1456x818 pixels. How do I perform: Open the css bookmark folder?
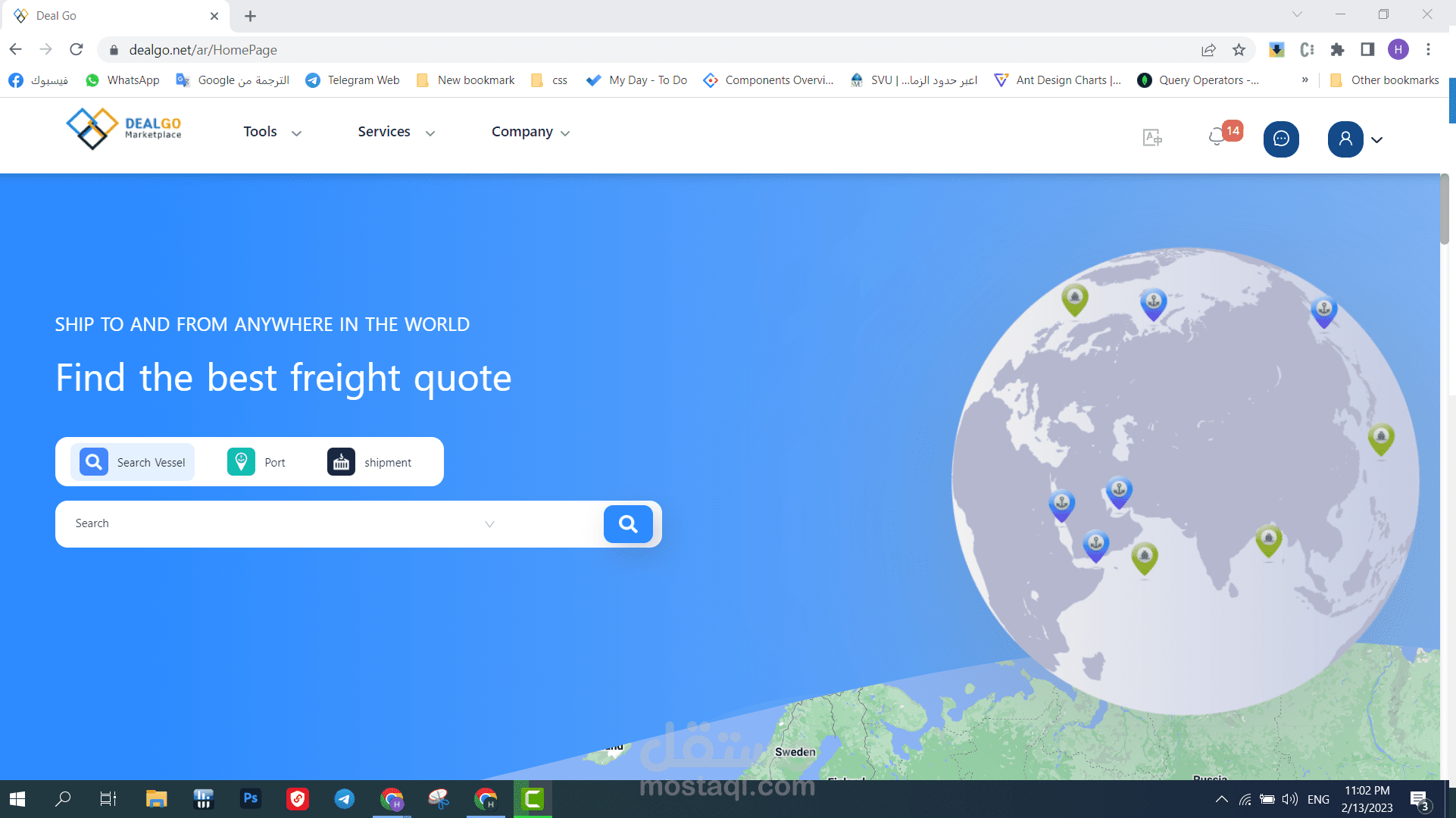[x=549, y=80]
